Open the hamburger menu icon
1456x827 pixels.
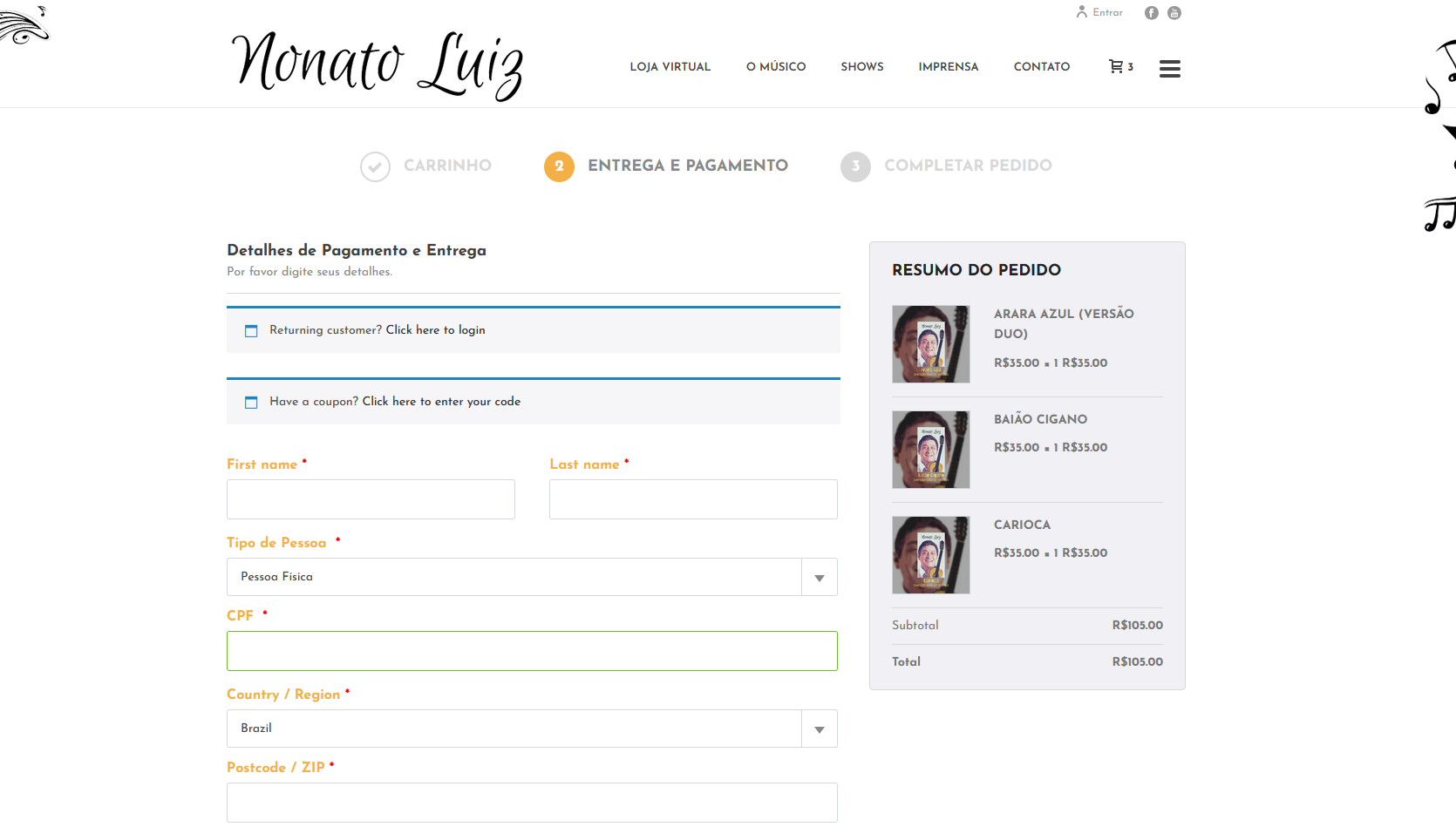pyautogui.click(x=1169, y=69)
